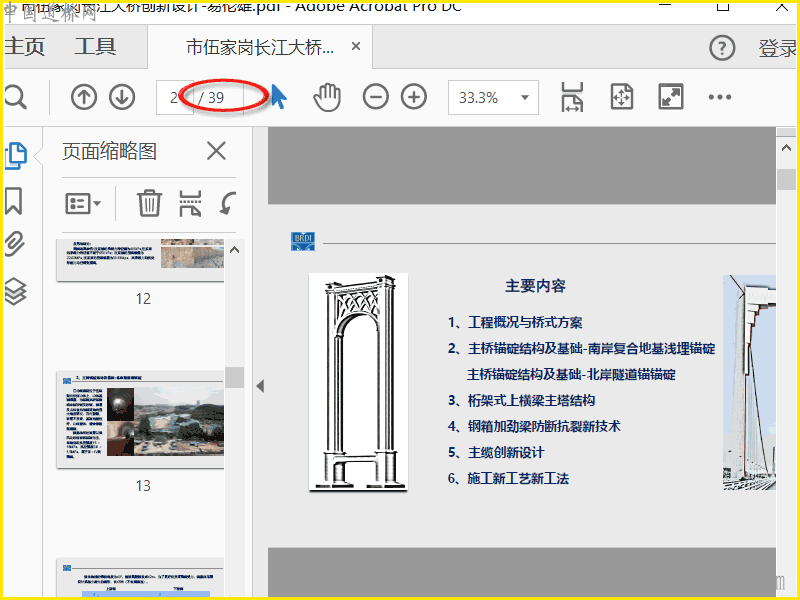The width and height of the screenshot is (800, 600).
Task: Click the document vertical scrollbar handle
Action: tap(786, 180)
